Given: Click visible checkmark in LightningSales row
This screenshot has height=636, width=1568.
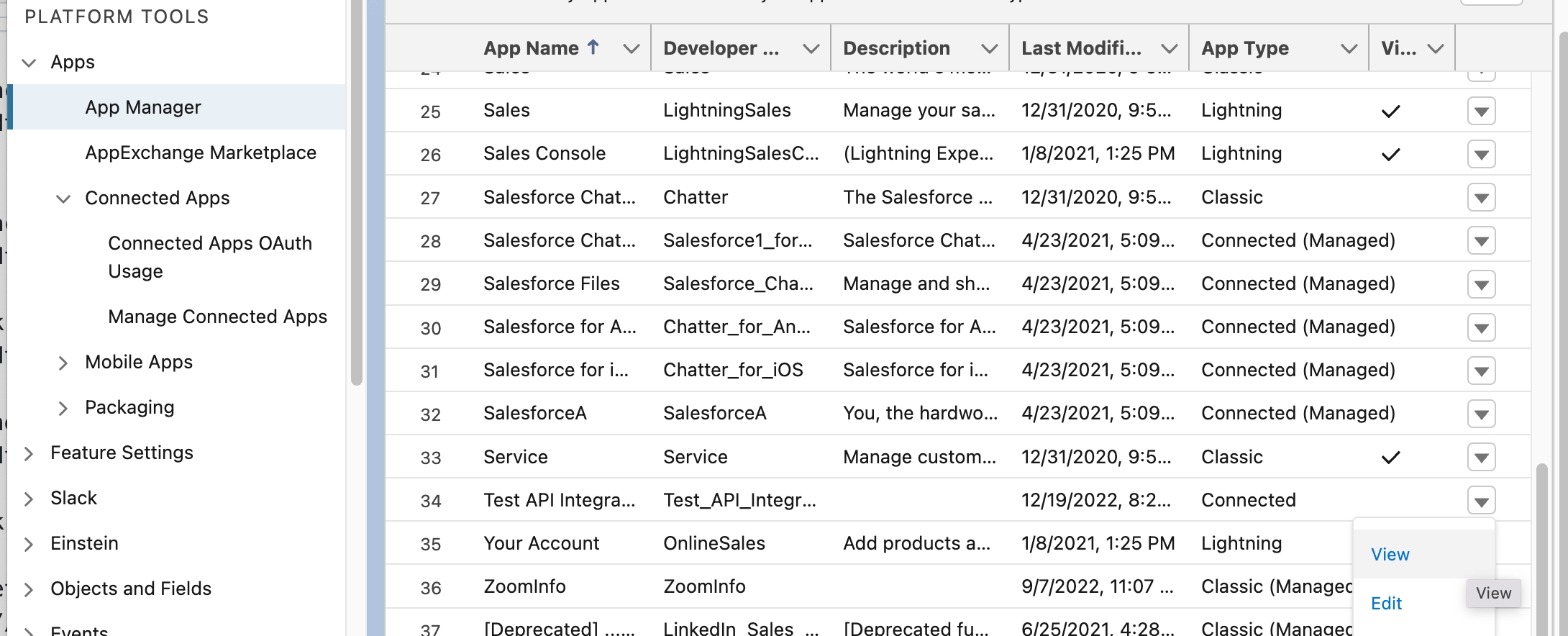Looking at the screenshot, I should (1391, 111).
